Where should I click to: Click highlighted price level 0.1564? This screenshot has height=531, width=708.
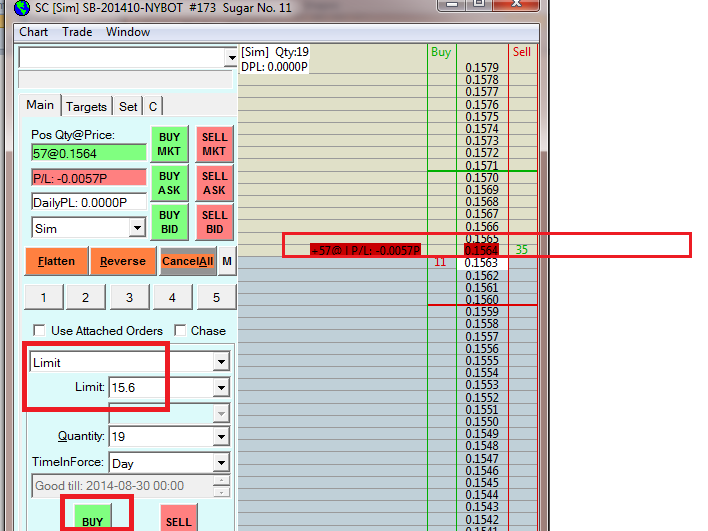[x=482, y=251]
